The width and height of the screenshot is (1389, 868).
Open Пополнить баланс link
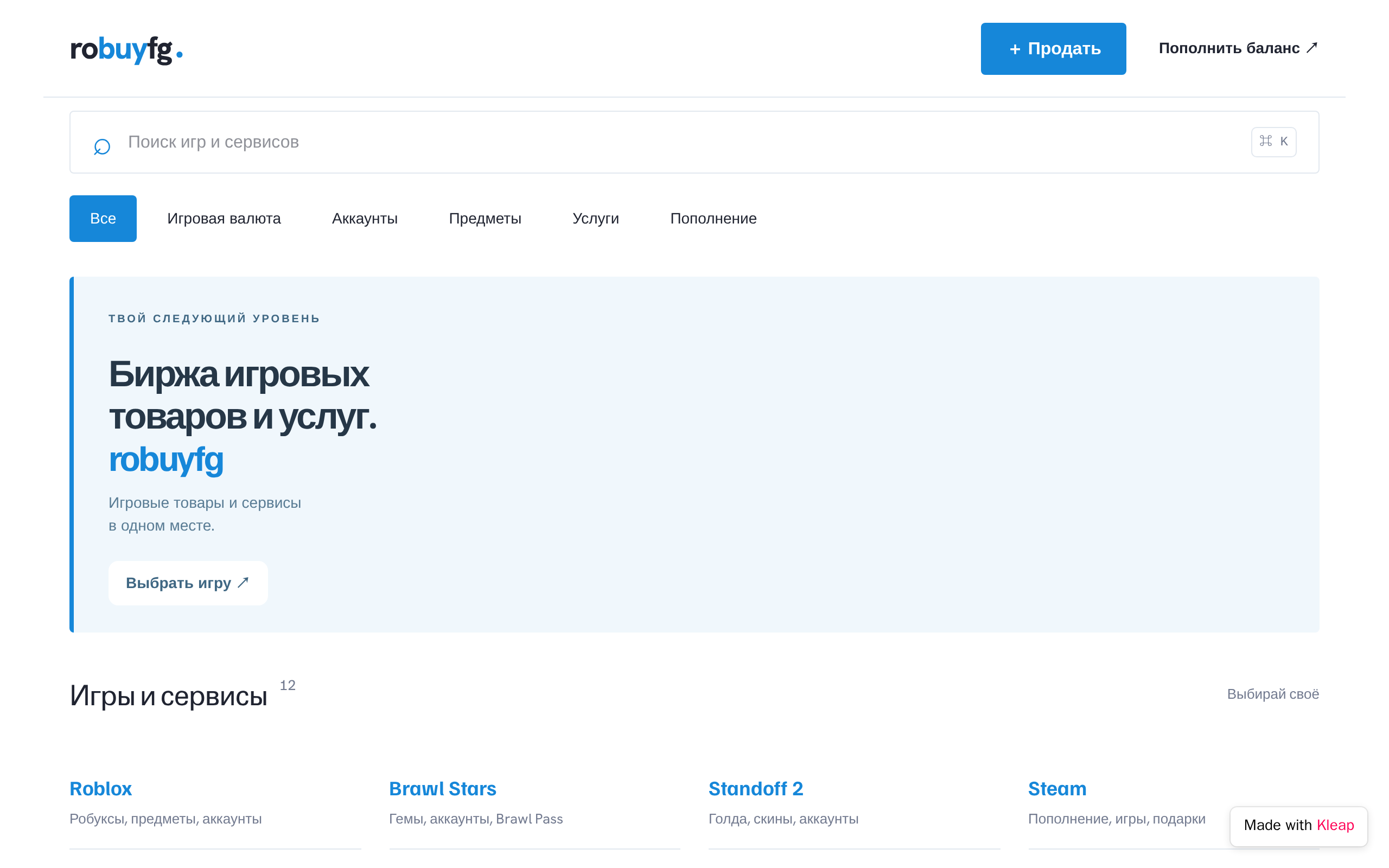point(1238,48)
